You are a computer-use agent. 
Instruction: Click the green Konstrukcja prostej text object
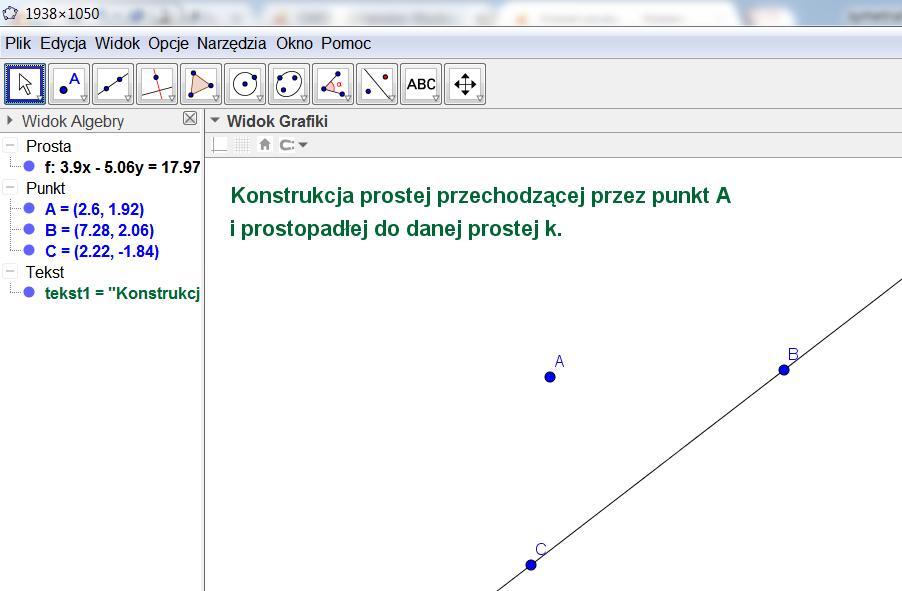(x=480, y=212)
